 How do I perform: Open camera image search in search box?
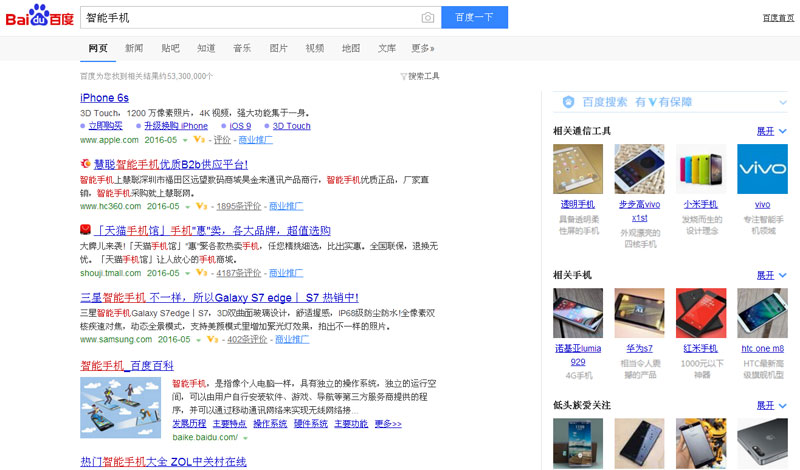[x=427, y=18]
